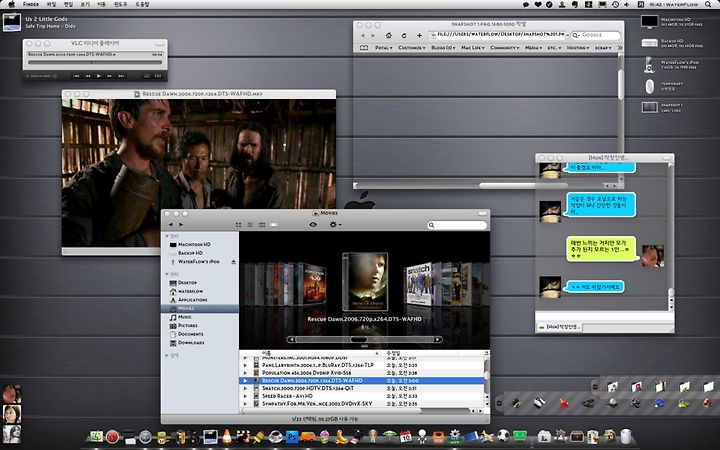The height and width of the screenshot is (450, 720).
Task: Go back in Safari browser window
Action: (x=362, y=35)
